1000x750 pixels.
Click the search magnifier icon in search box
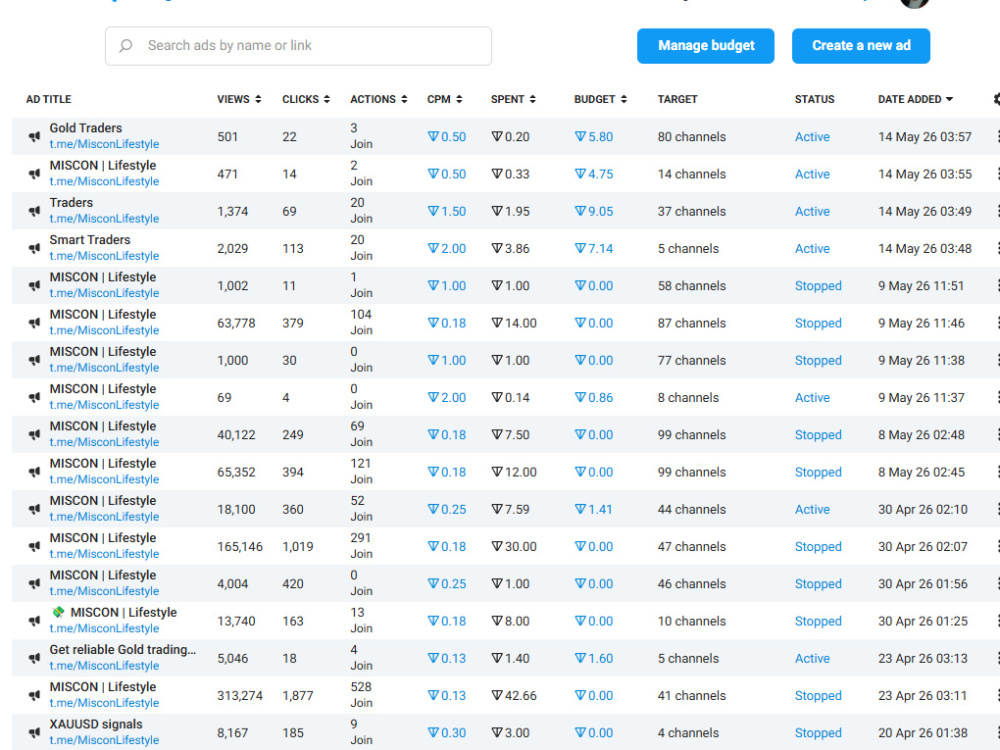coord(126,45)
